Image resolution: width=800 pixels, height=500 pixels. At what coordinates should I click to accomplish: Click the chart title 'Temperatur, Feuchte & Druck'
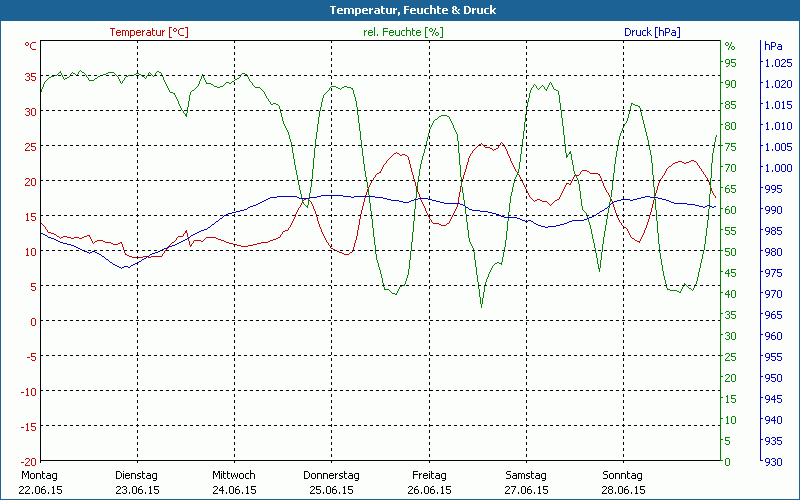pos(412,10)
